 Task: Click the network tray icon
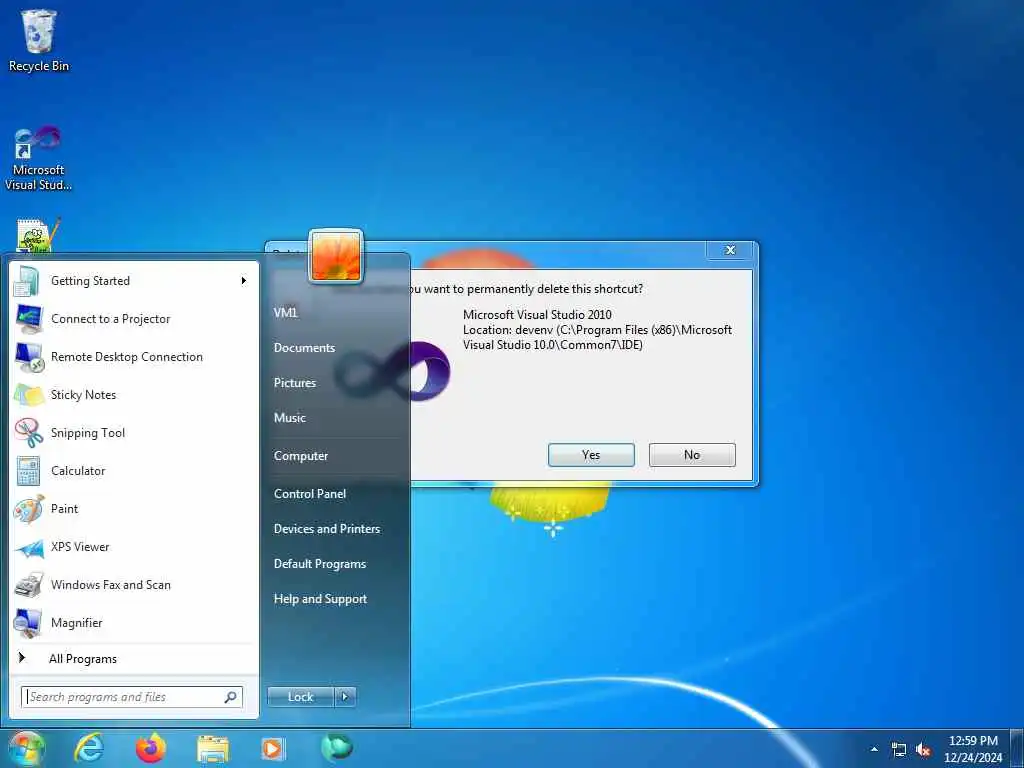pyautogui.click(x=899, y=750)
